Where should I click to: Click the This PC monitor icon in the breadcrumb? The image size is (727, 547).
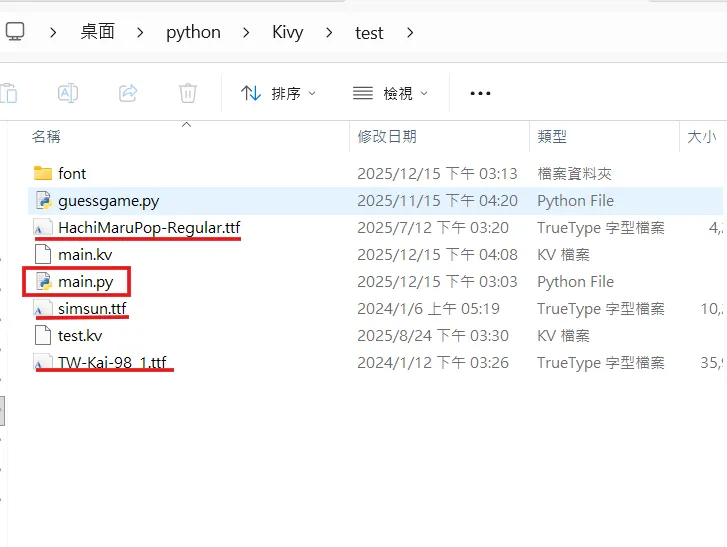15,32
